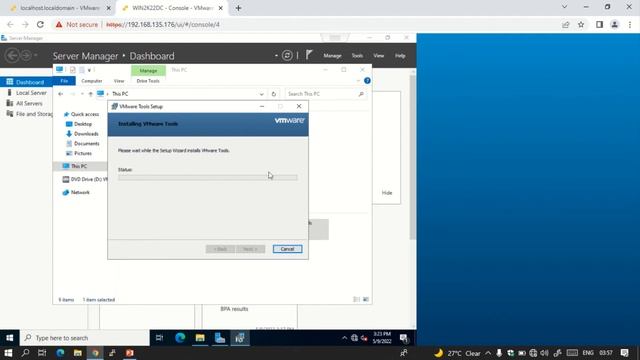Open the Chrome profile avatar
Screen dimensions: 640x360
tap(614, 24)
